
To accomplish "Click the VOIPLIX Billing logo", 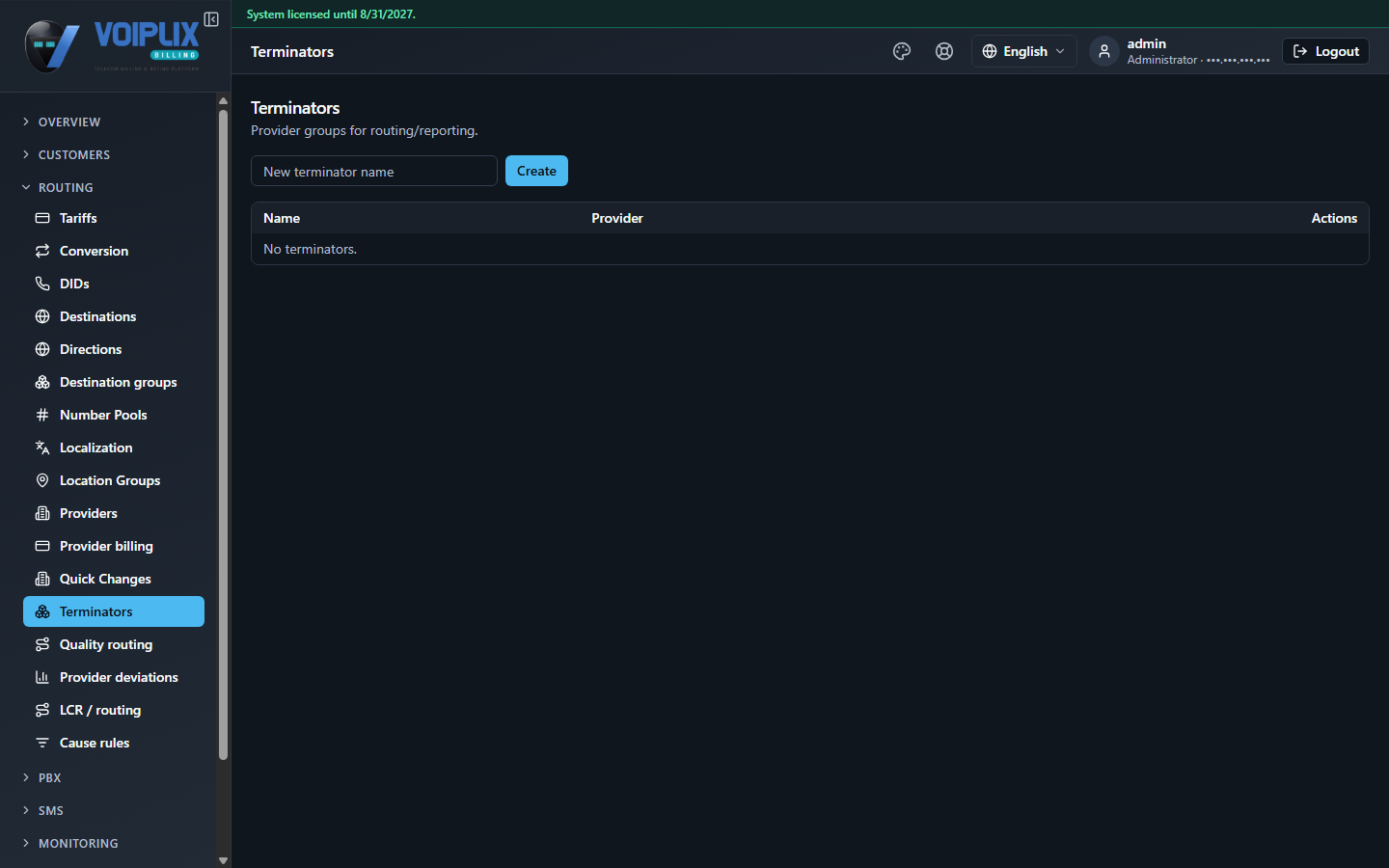I will click(x=112, y=46).
